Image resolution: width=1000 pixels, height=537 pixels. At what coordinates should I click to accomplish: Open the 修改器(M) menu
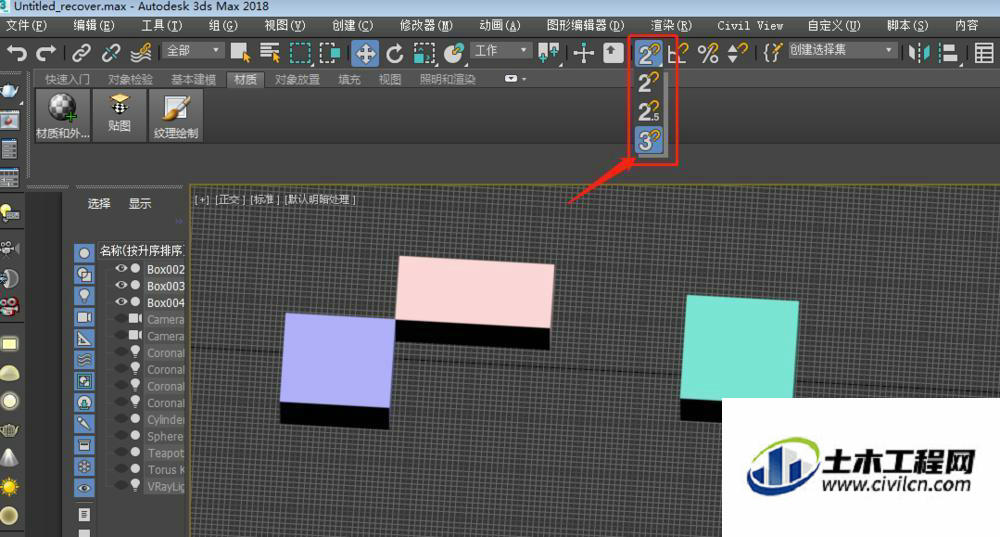(426, 26)
